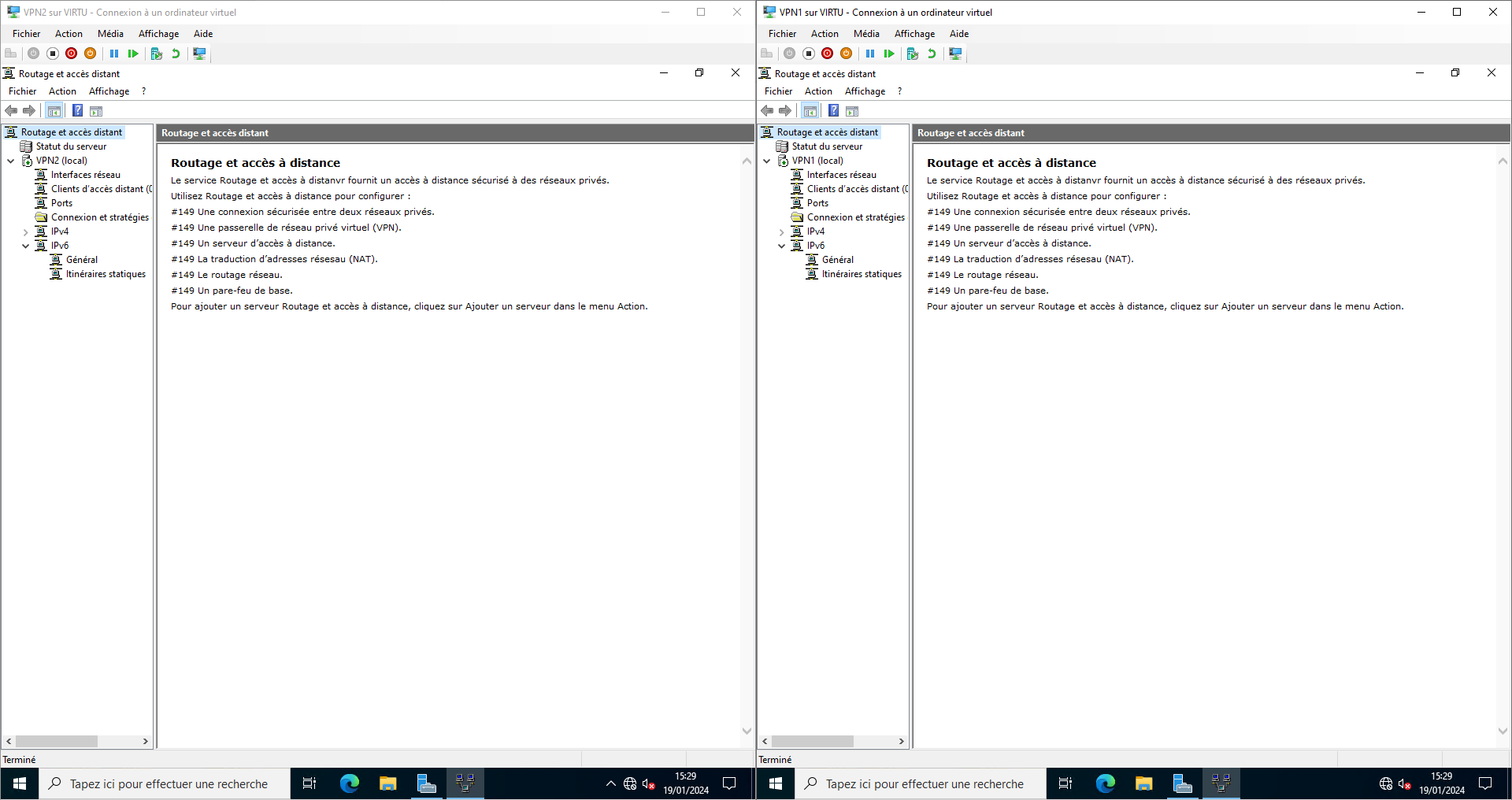The image size is (1512, 800).
Task: Open the Affichage menu in VPN2 VM window
Action: (158, 34)
